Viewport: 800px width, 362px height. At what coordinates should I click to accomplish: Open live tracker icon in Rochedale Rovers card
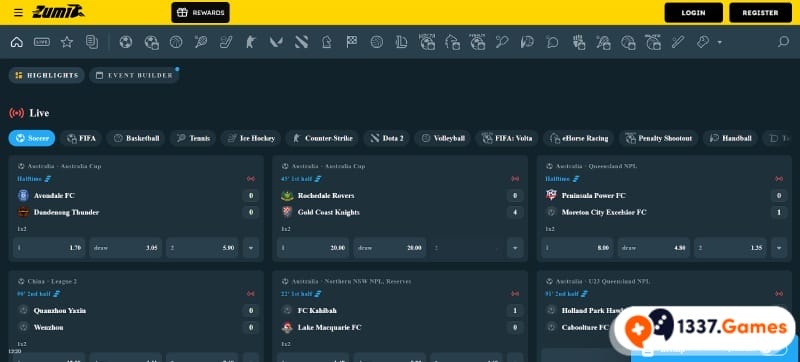[515, 179]
